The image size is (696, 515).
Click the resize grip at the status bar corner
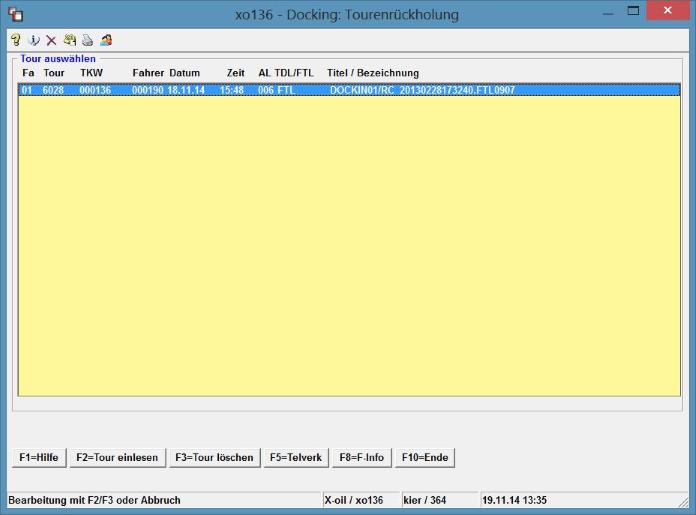point(684,502)
